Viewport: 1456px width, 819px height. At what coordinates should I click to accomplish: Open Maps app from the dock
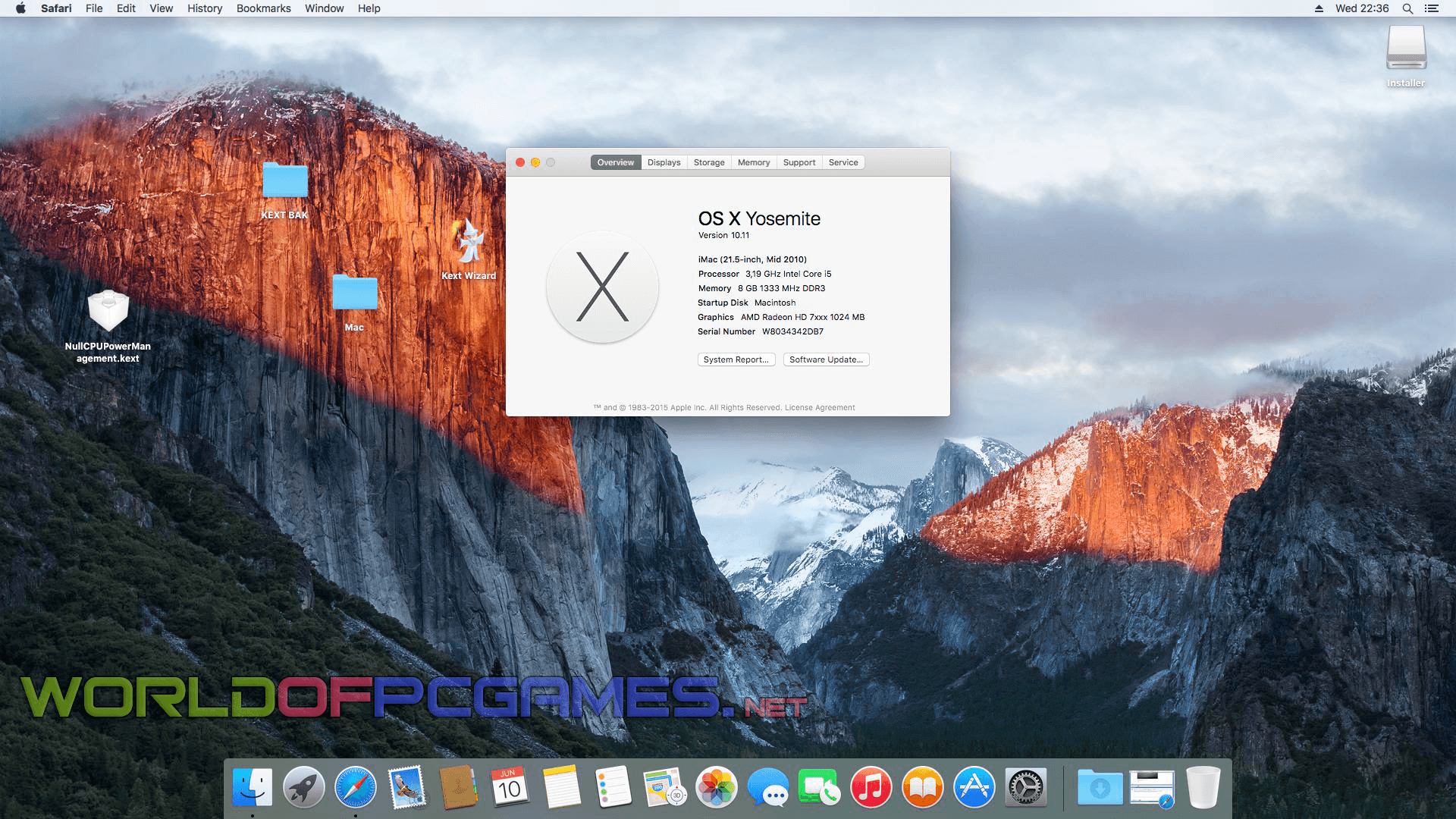click(664, 787)
